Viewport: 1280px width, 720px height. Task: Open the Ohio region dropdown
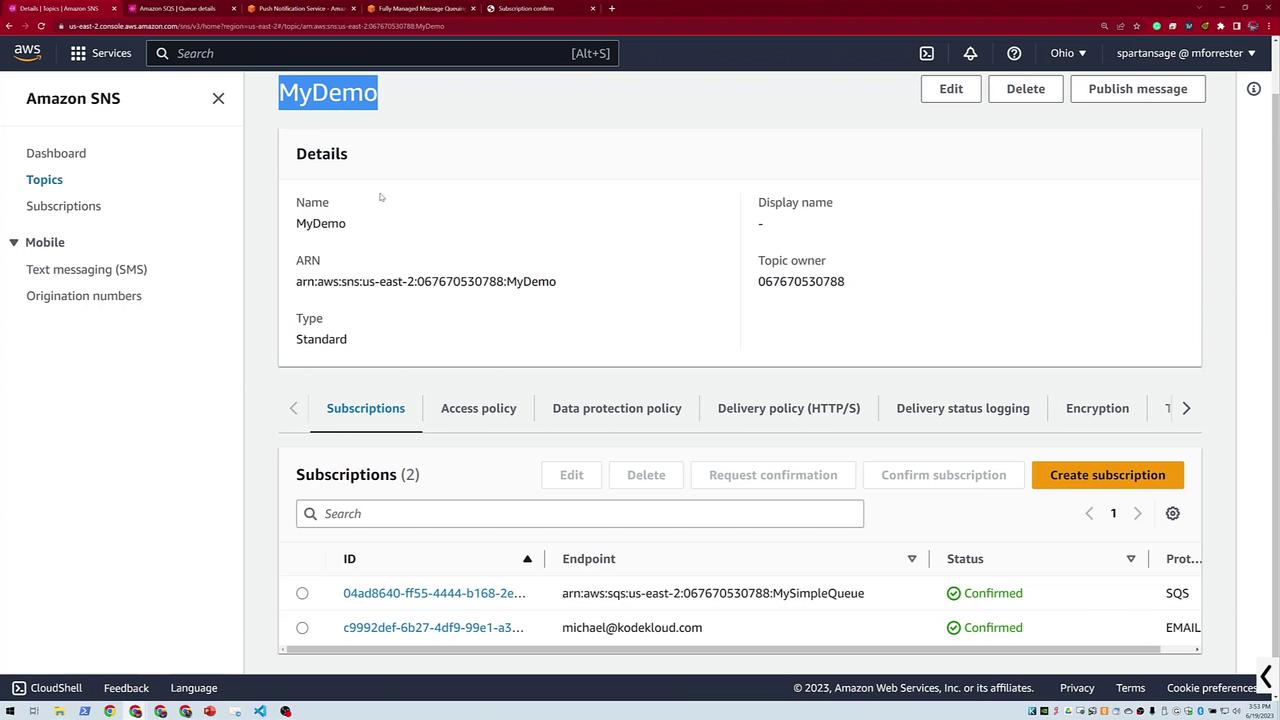(x=1068, y=53)
